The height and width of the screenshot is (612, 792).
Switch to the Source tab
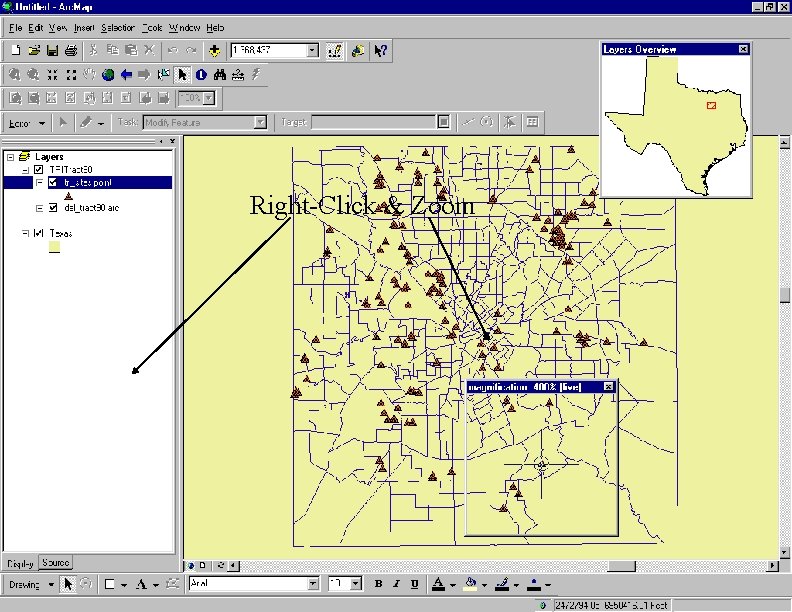pyautogui.click(x=56, y=563)
